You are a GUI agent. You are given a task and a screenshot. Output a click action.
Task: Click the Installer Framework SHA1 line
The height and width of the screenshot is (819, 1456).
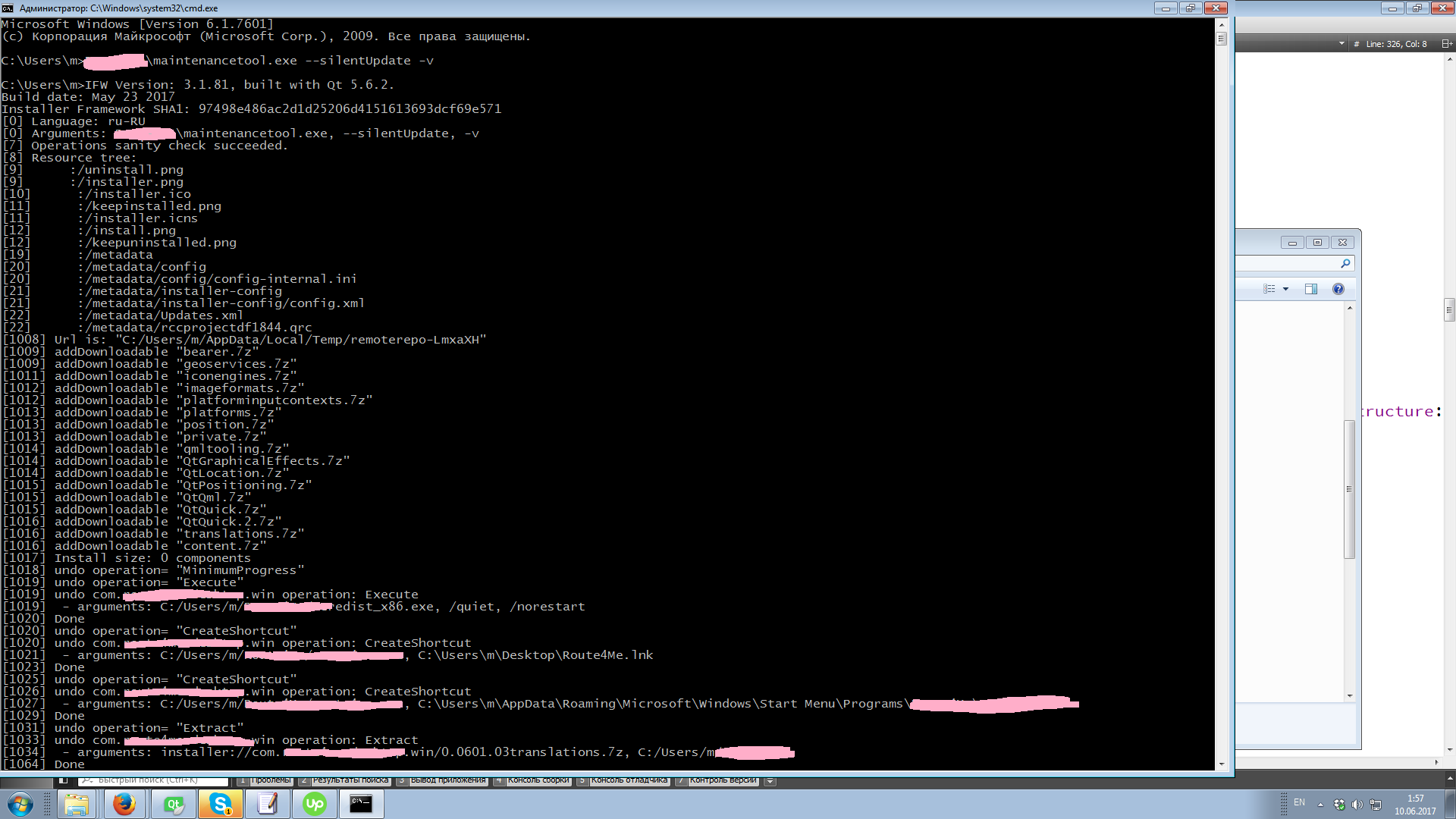(x=251, y=109)
